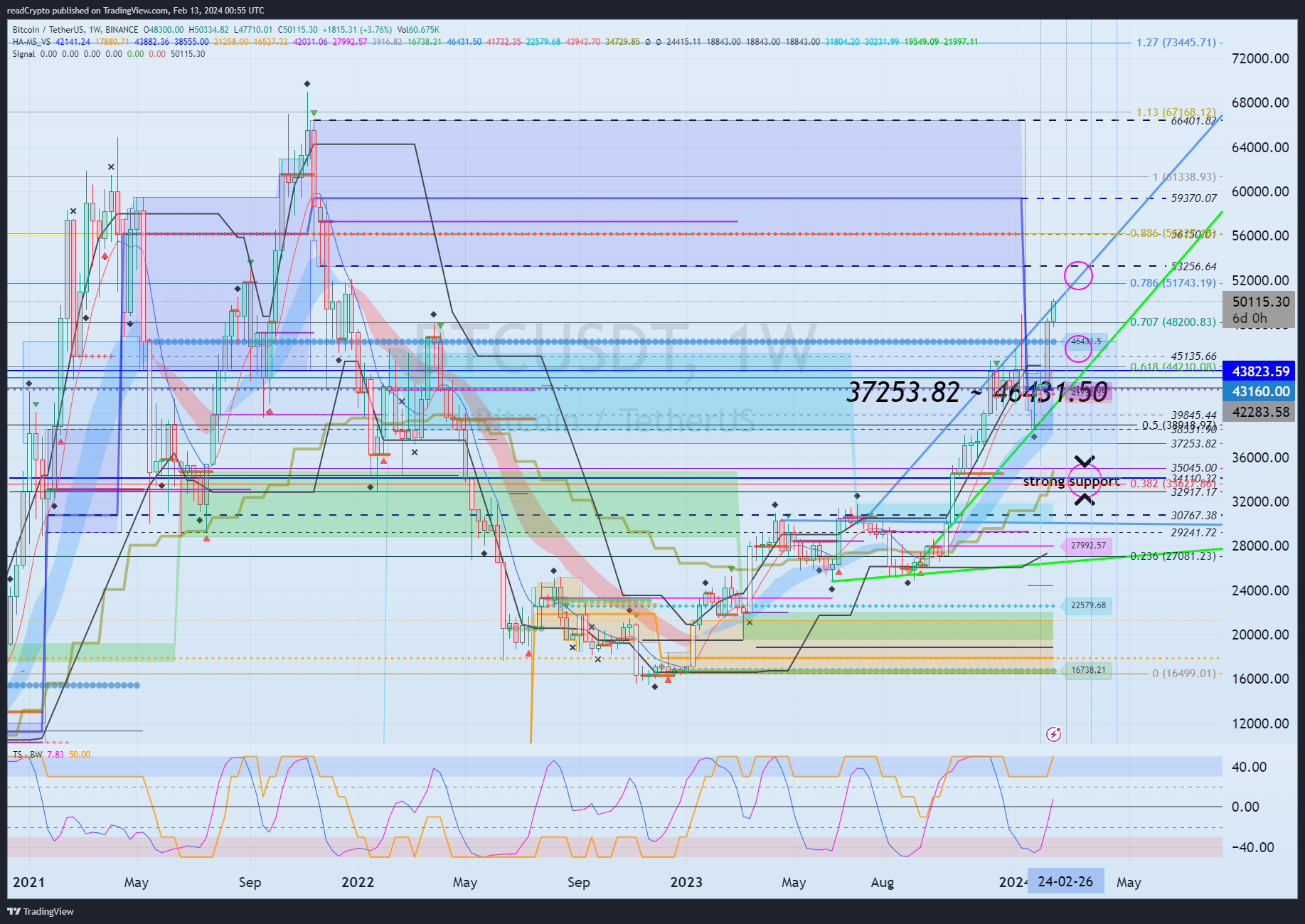Select the 0.236 (27081.23) Fibonacci label

1173,556
